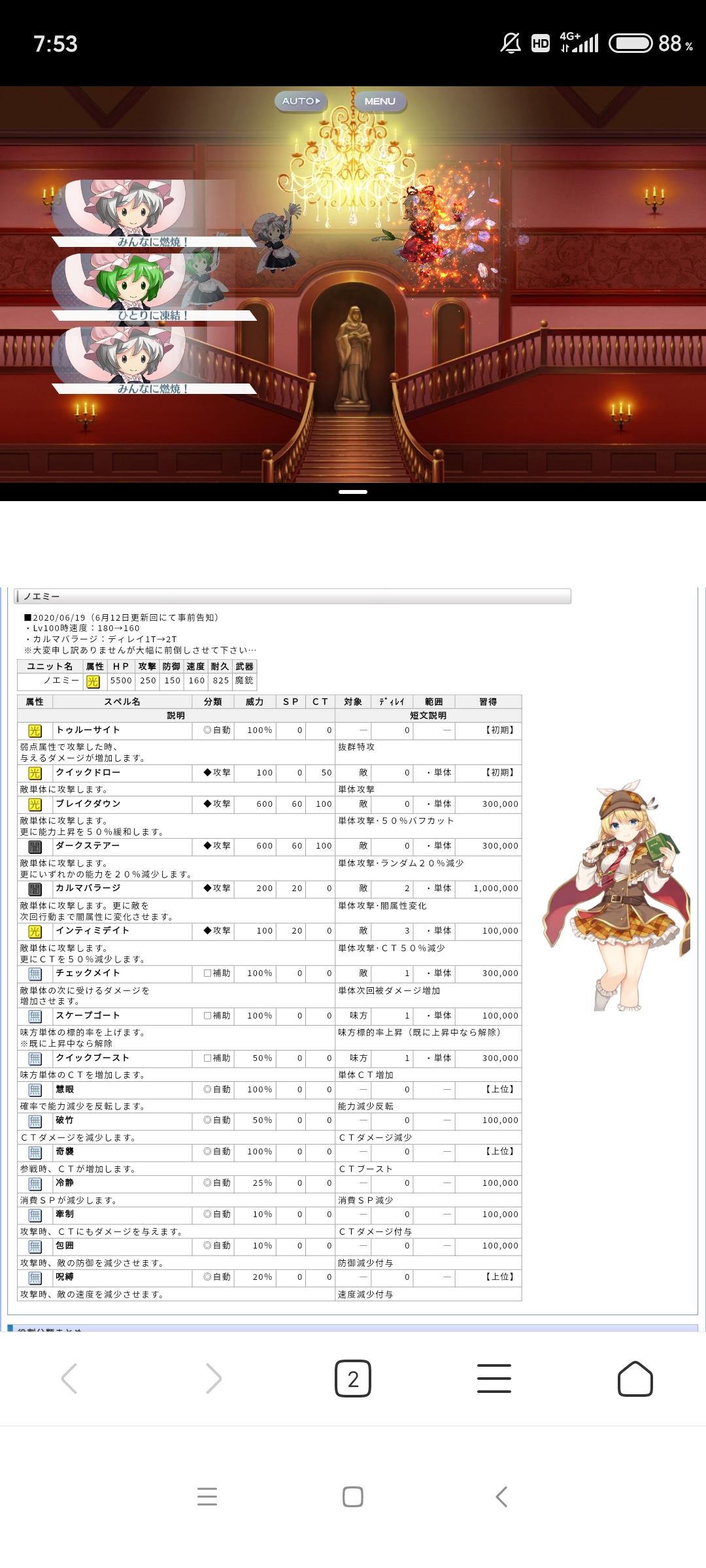The image size is (706, 1568).
Task: Click the light attribute icon beside トゥルーサイト
Action: pyautogui.click(x=35, y=730)
